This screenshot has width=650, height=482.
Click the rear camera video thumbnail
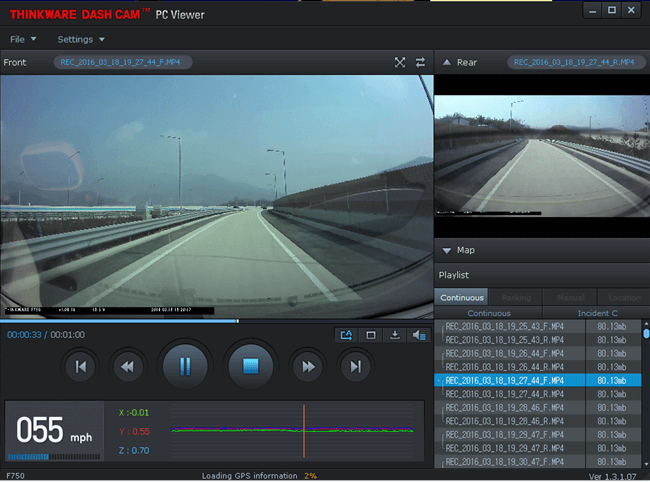[542, 156]
